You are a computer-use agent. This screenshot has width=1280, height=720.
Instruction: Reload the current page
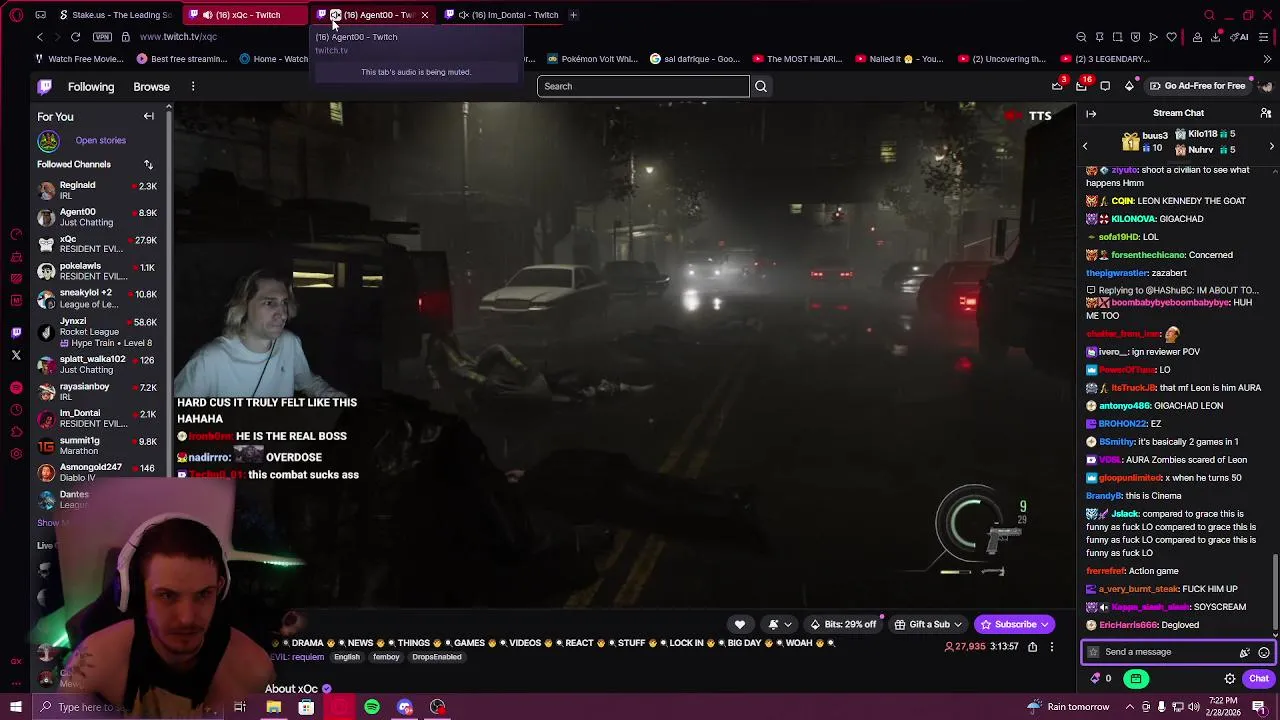coord(75,37)
